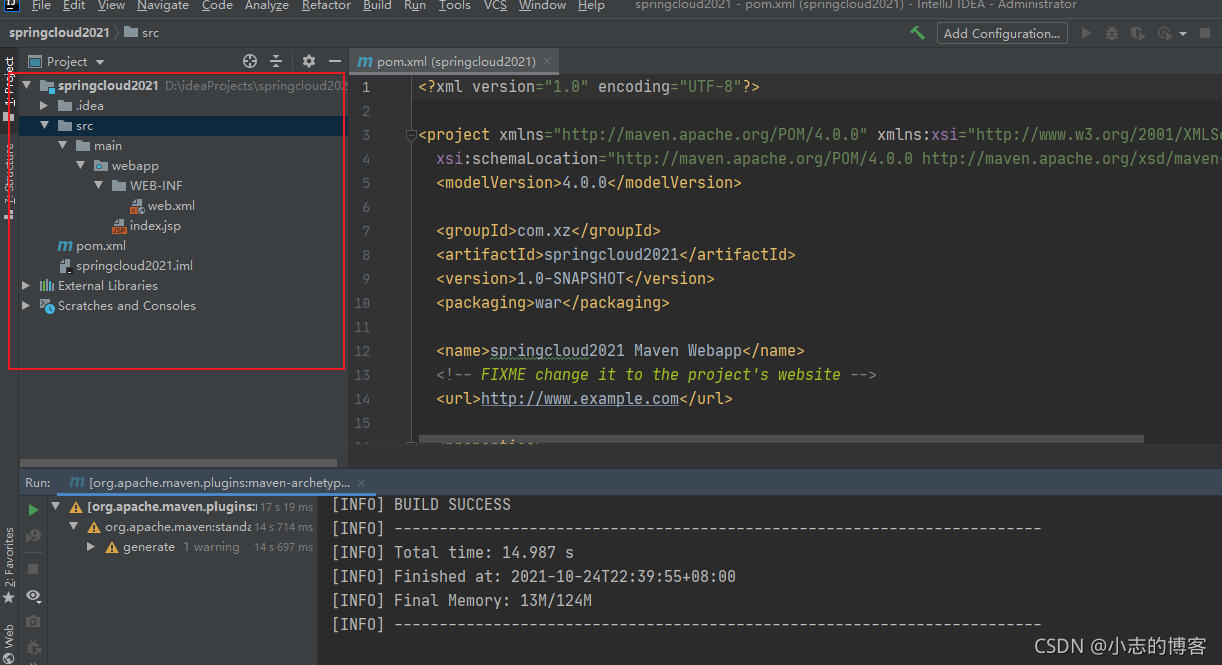Screen dimensions: 1222x665
Task: Click the index.jsp file icon
Action: point(119,226)
